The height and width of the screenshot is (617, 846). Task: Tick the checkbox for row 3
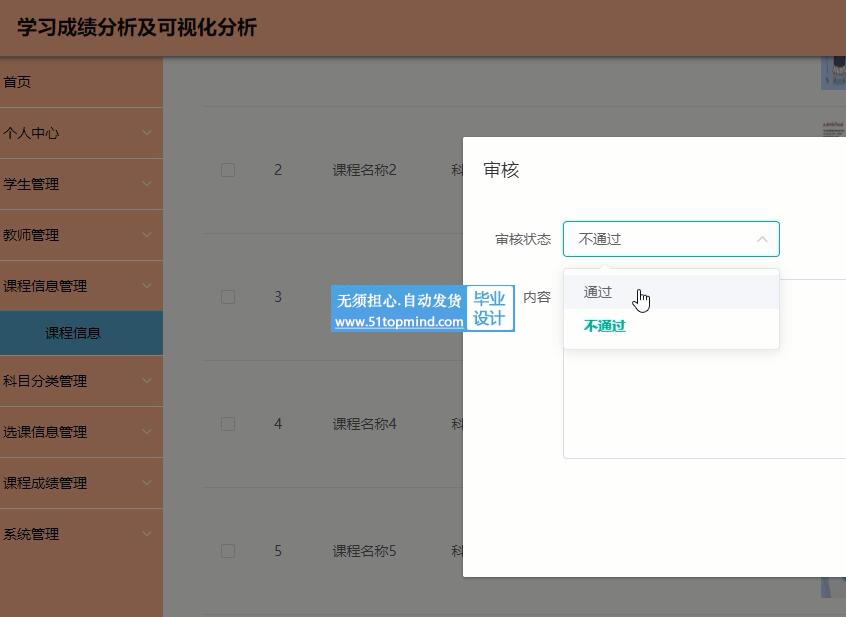[228, 297]
